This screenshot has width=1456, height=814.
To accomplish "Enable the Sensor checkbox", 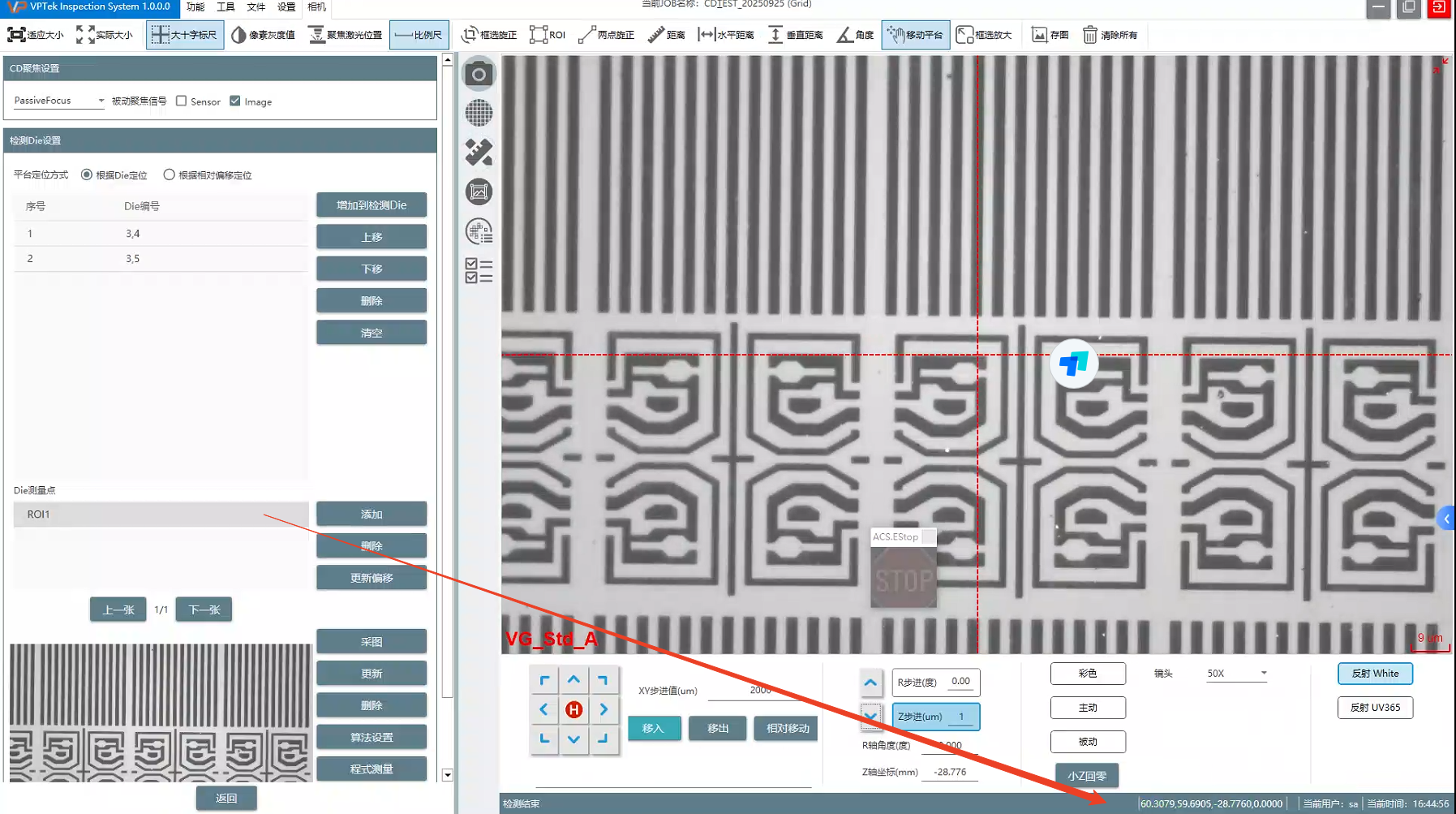I will (x=182, y=101).
